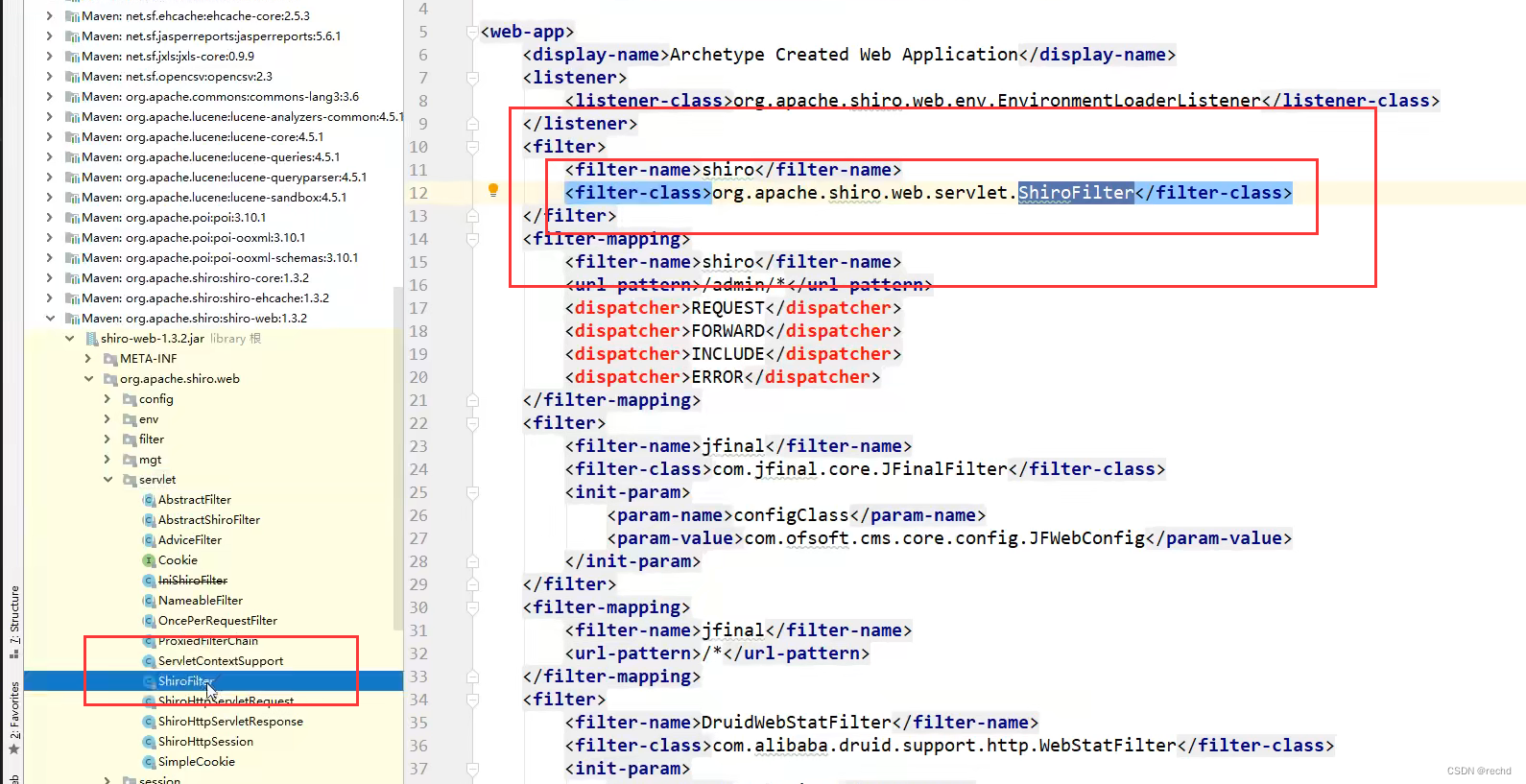The width and height of the screenshot is (1526, 784).
Task: Fold the init-param block on line 25
Action: click(472, 492)
